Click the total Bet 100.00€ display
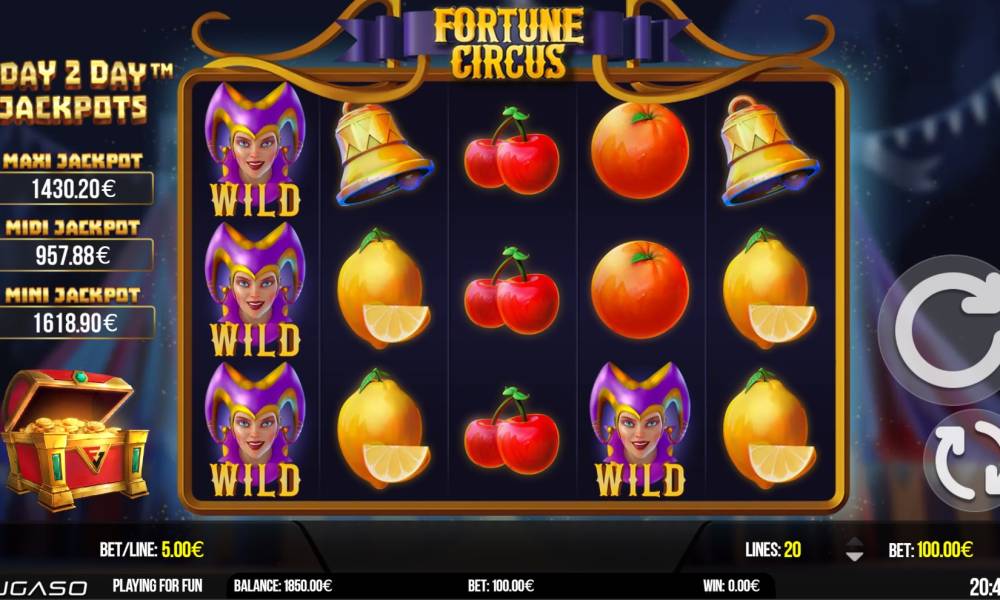The width and height of the screenshot is (1000, 600). pos(930,549)
